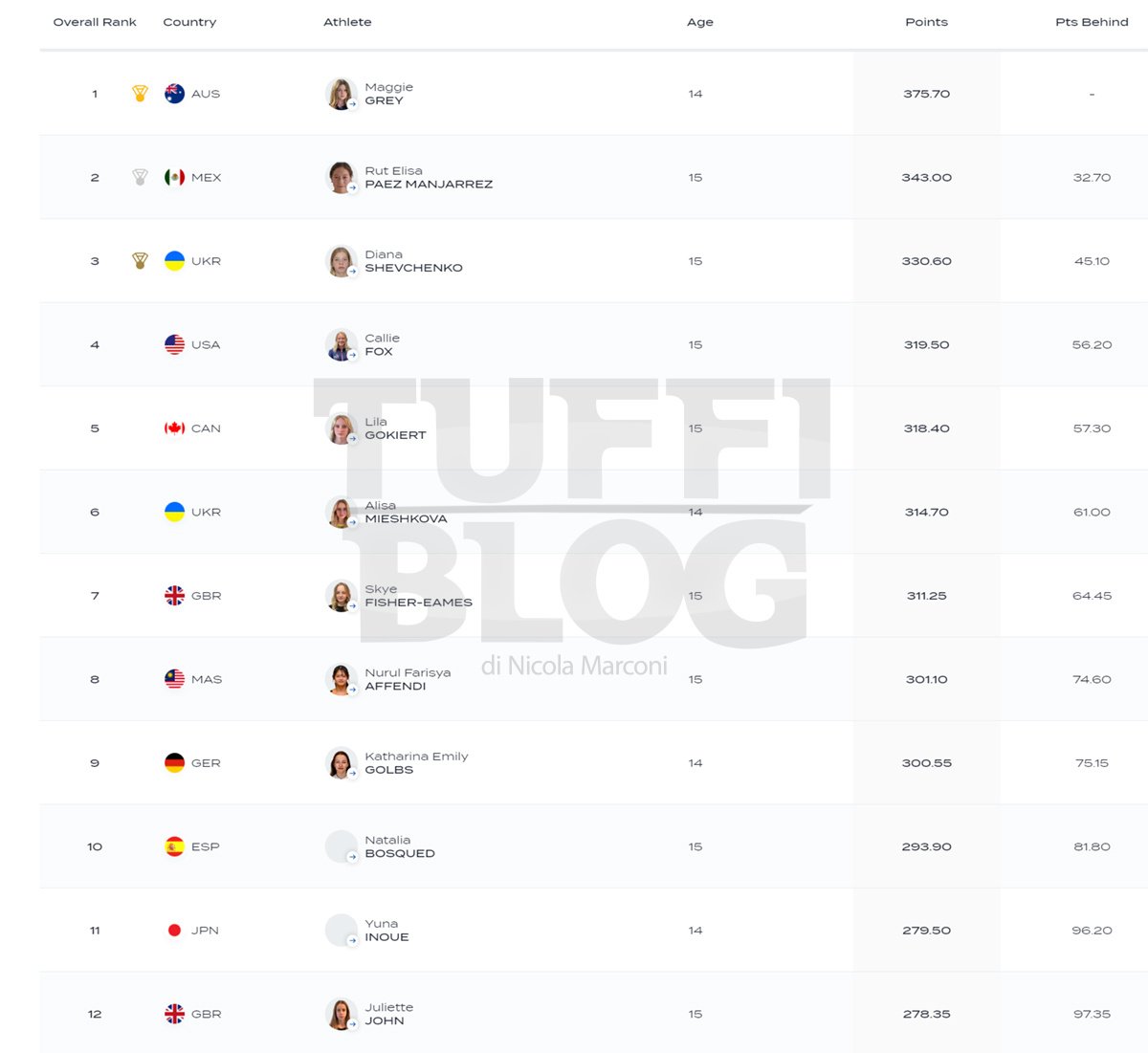The height and width of the screenshot is (1053, 1148).
Task: Click the Malaysia flag icon
Action: click(174, 679)
